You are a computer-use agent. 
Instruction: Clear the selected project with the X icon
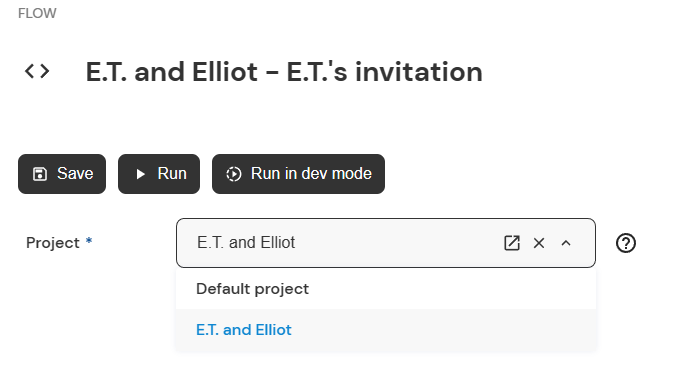click(x=539, y=243)
